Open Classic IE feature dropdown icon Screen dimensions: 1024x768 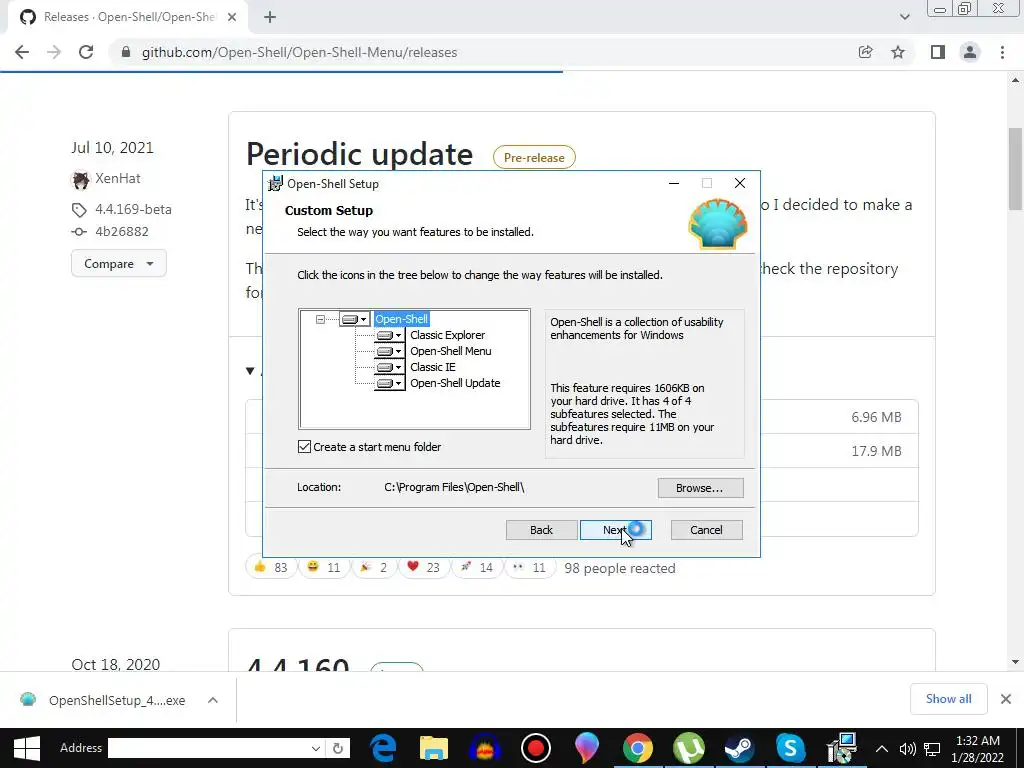point(390,367)
